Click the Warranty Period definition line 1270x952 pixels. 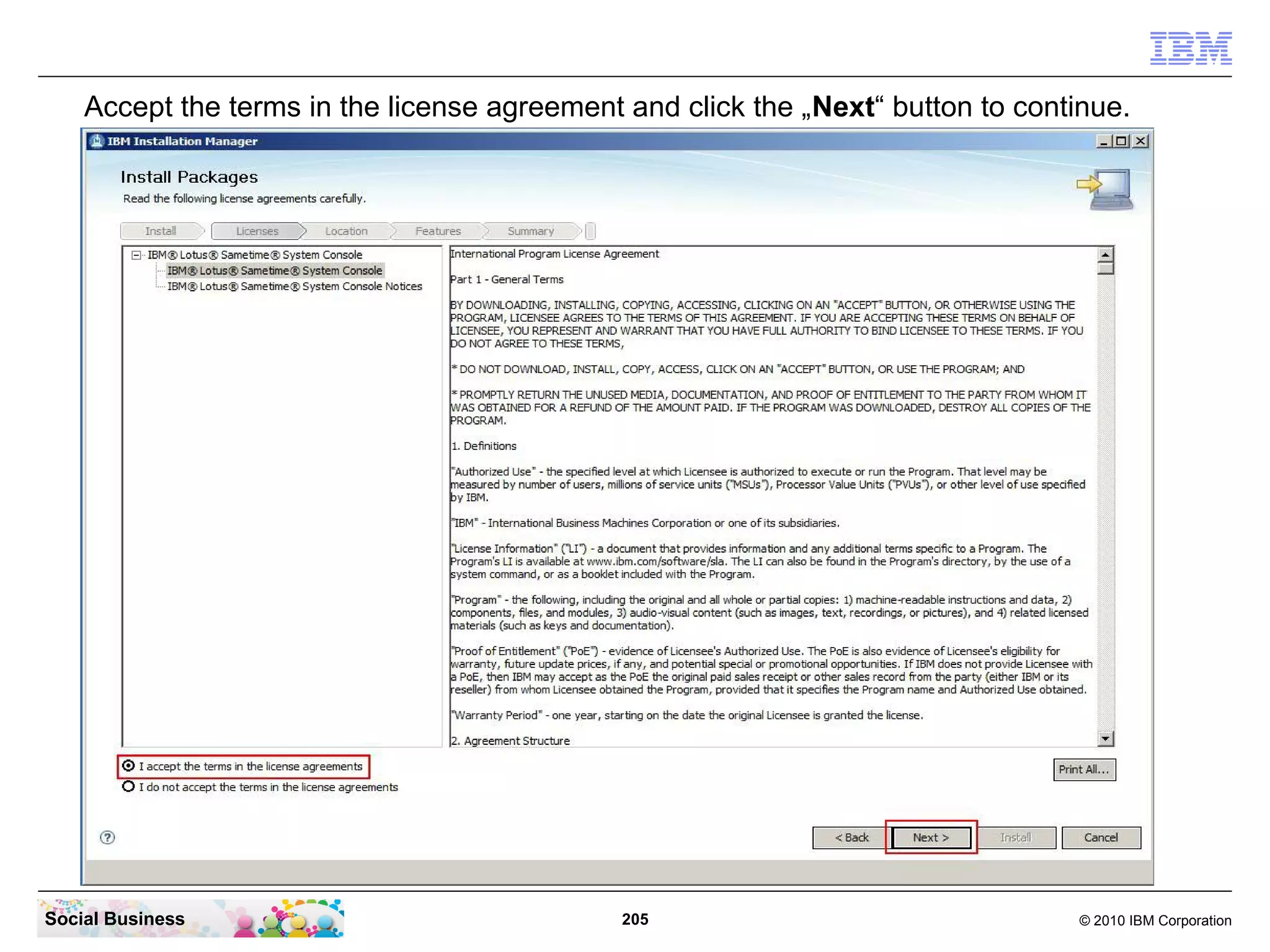click(687, 715)
